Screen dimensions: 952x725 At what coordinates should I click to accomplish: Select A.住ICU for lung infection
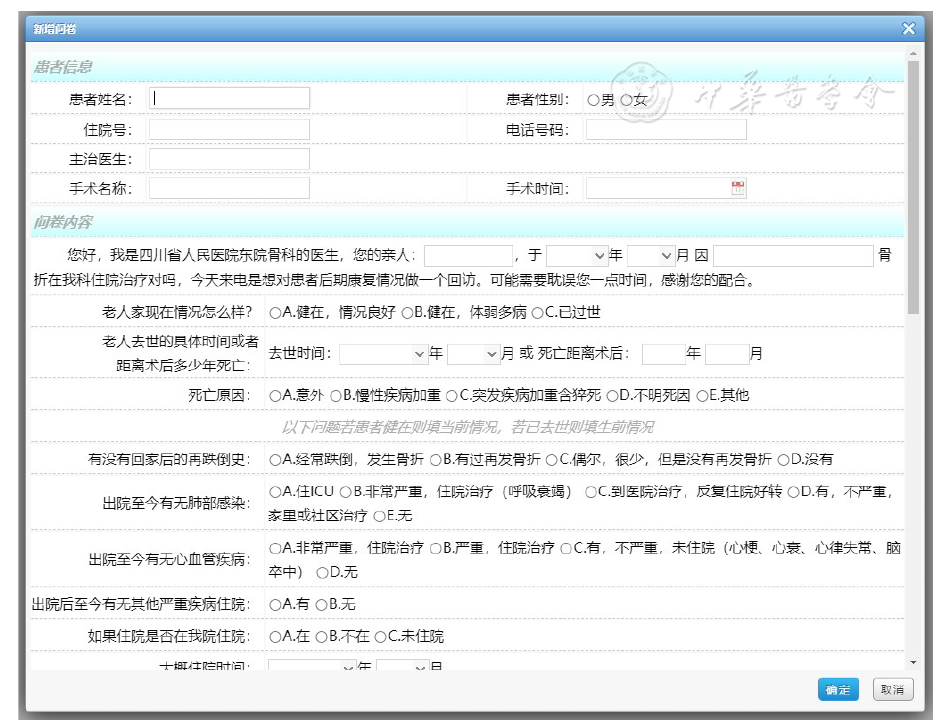(275, 492)
